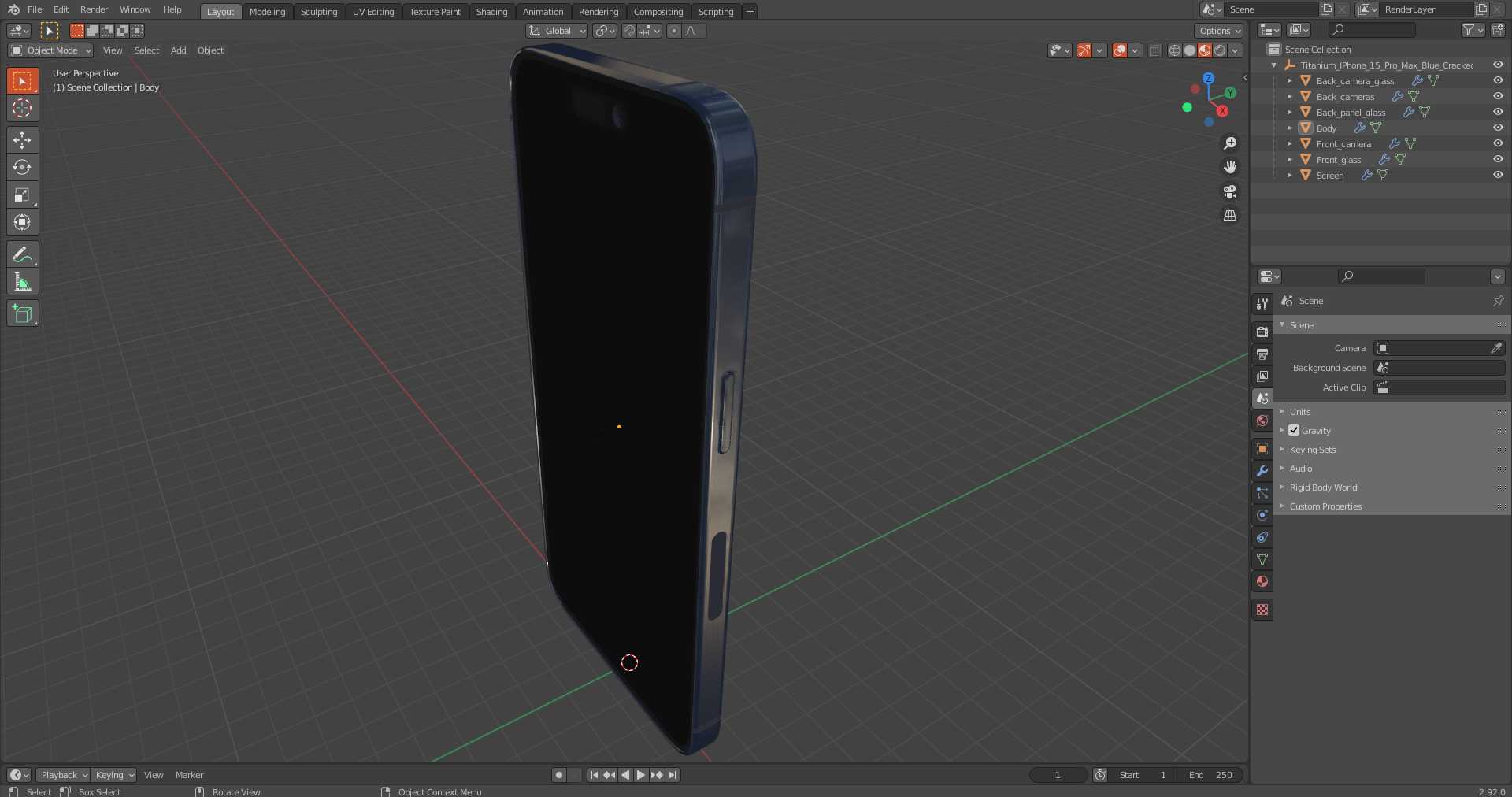Open the Render menu
This screenshot has height=797, width=1512.
coord(94,9)
